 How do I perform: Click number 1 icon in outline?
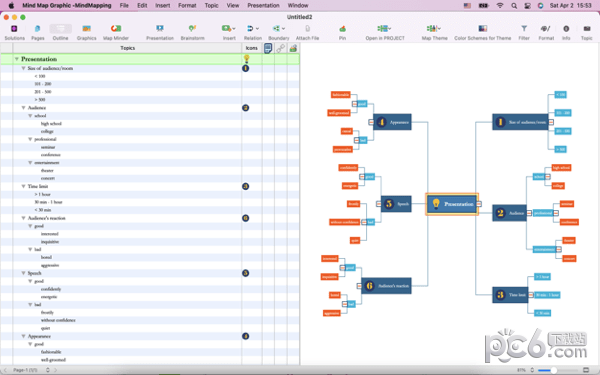click(x=246, y=68)
